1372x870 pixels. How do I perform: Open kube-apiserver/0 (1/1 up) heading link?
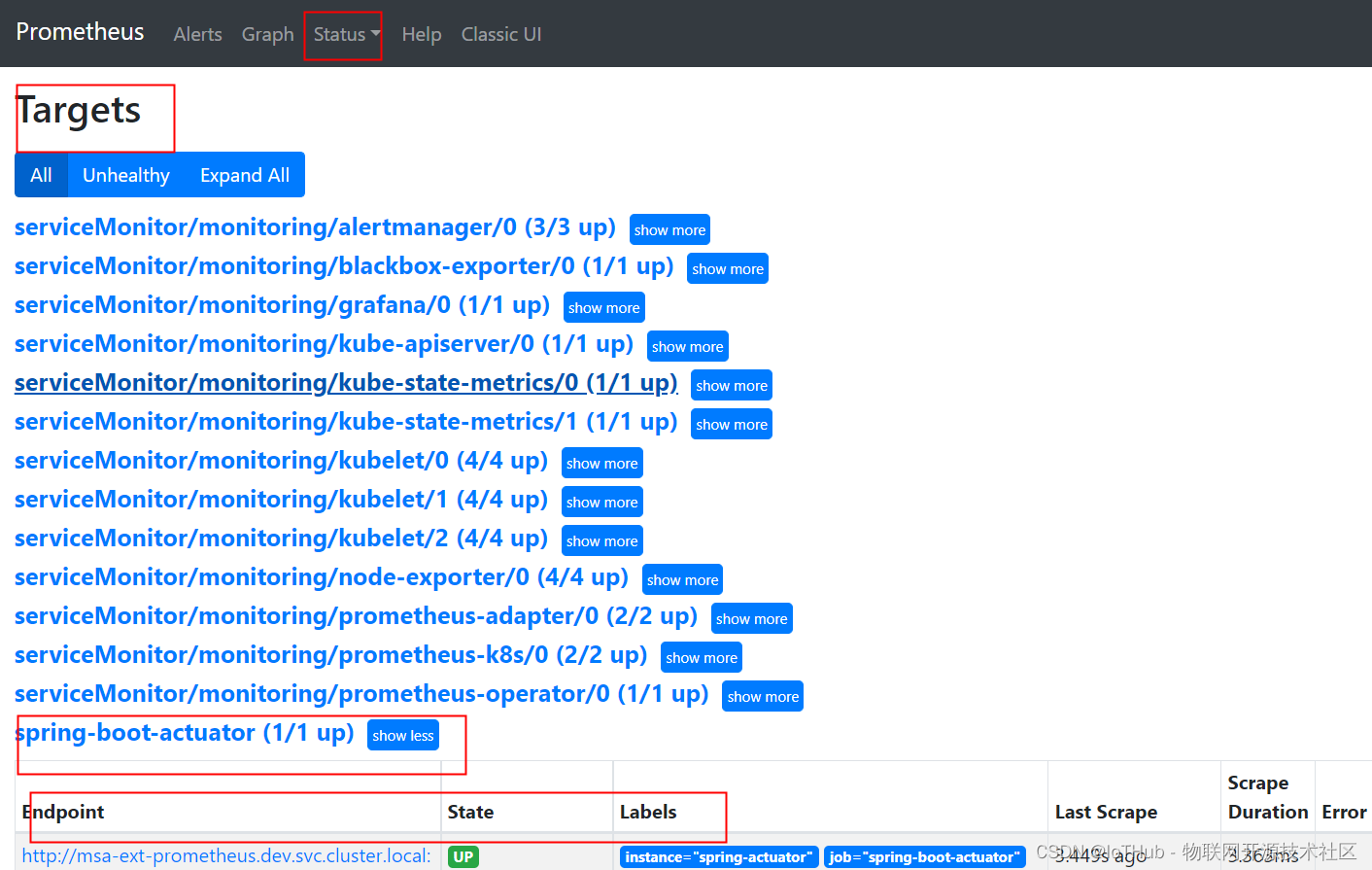click(x=325, y=344)
